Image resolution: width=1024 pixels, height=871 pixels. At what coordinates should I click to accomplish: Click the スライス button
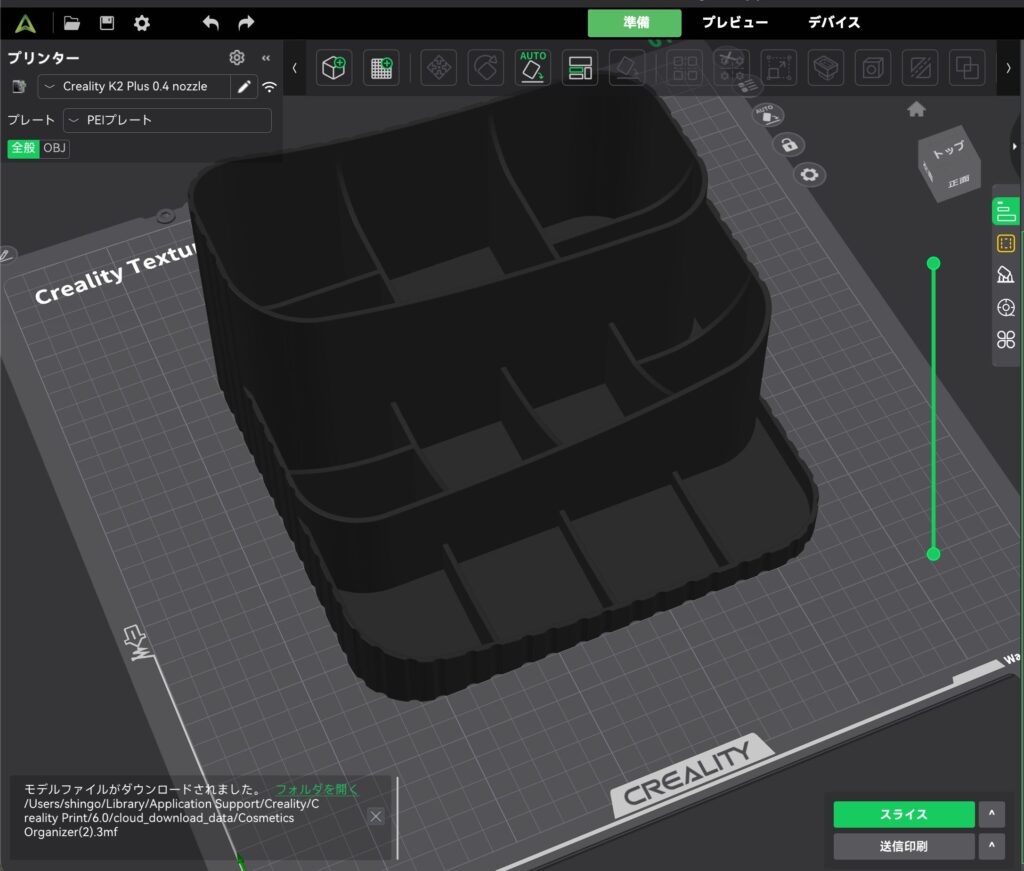pyautogui.click(x=903, y=814)
